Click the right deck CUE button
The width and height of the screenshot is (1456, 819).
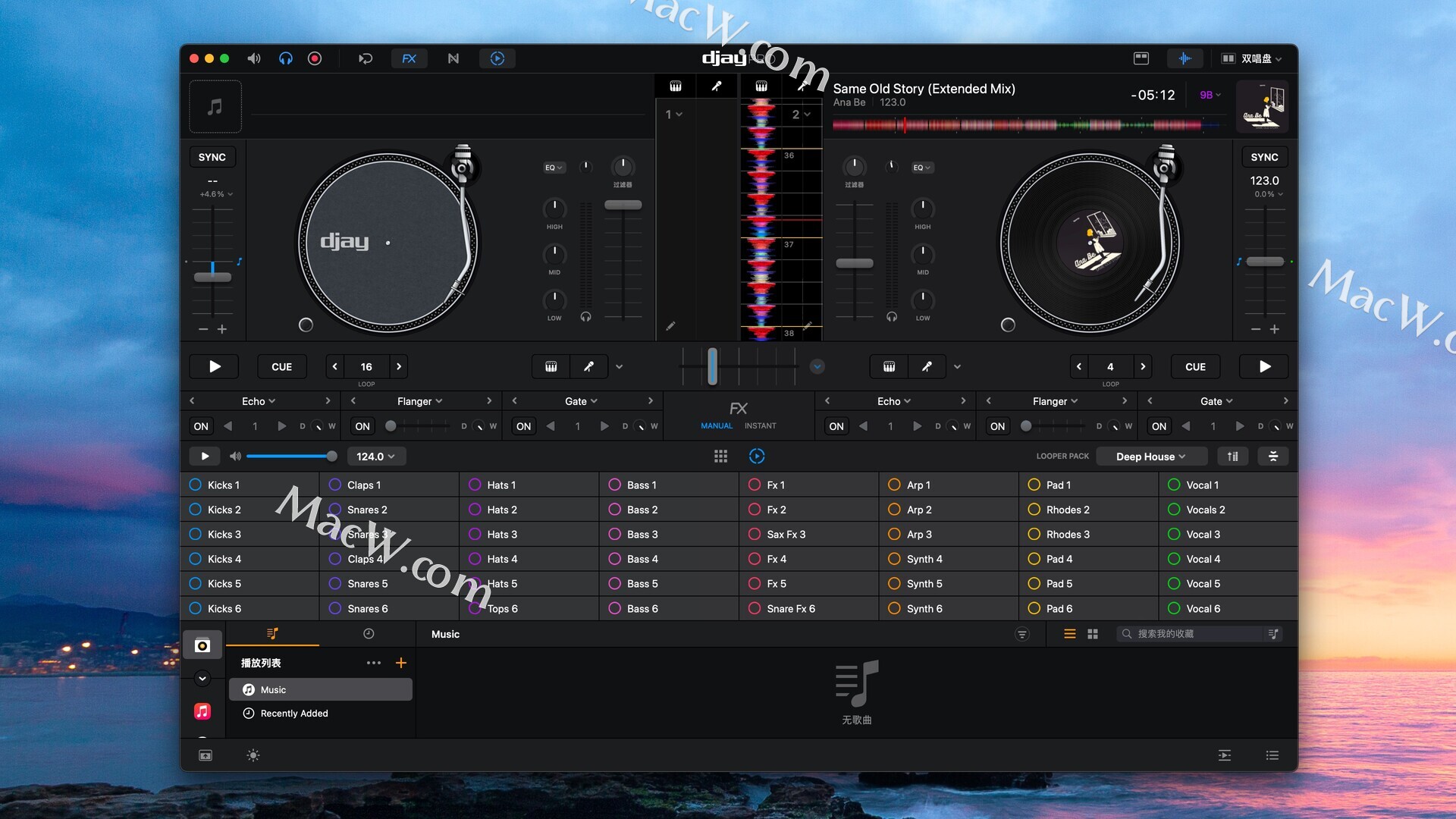pyautogui.click(x=1195, y=367)
